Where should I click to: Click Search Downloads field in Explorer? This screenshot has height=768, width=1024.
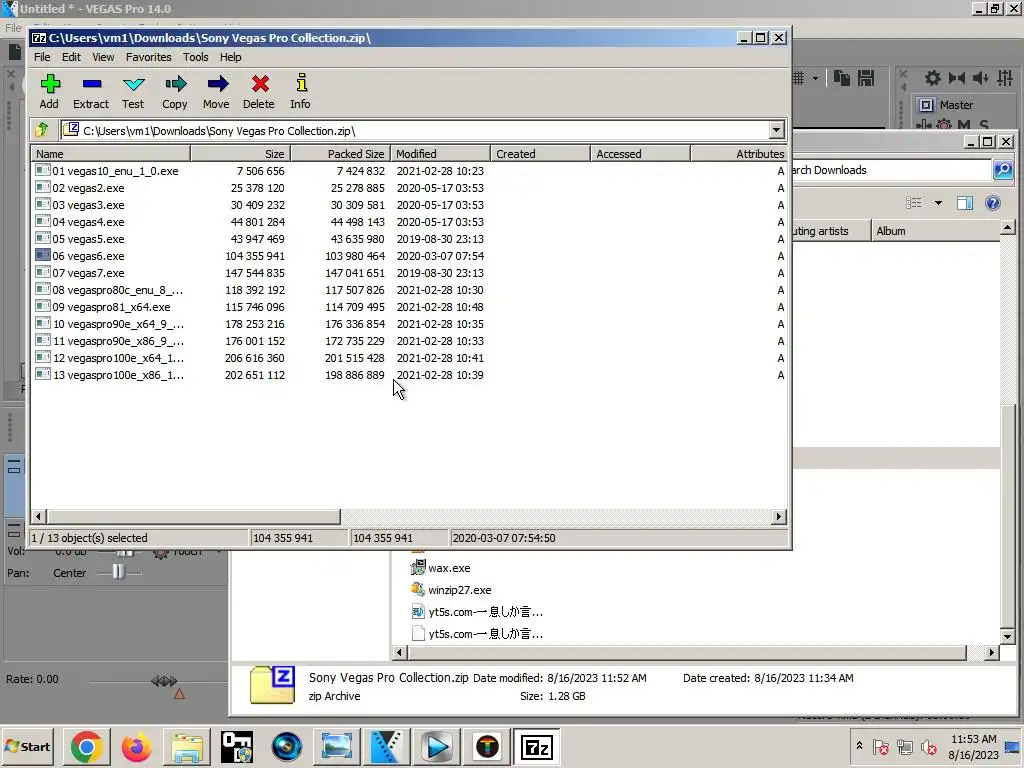pos(891,170)
